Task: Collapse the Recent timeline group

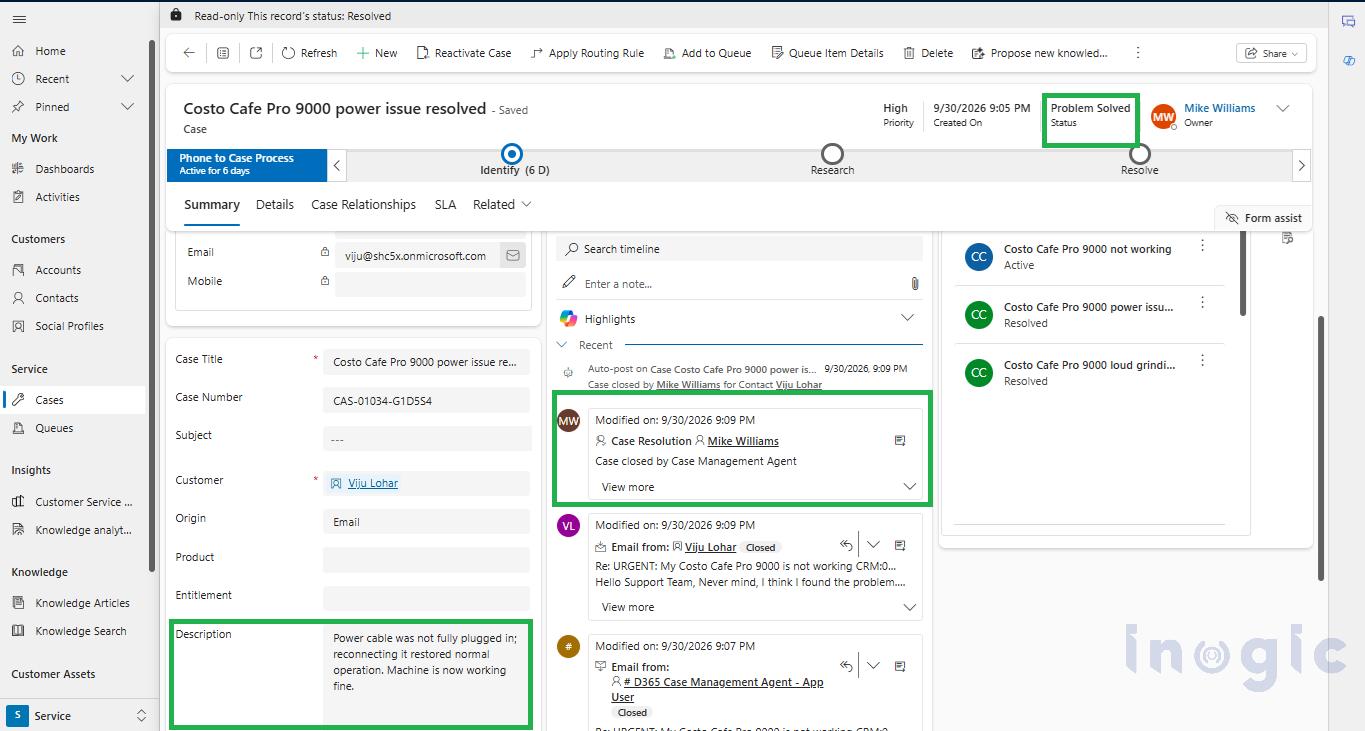Action: [x=563, y=345]
